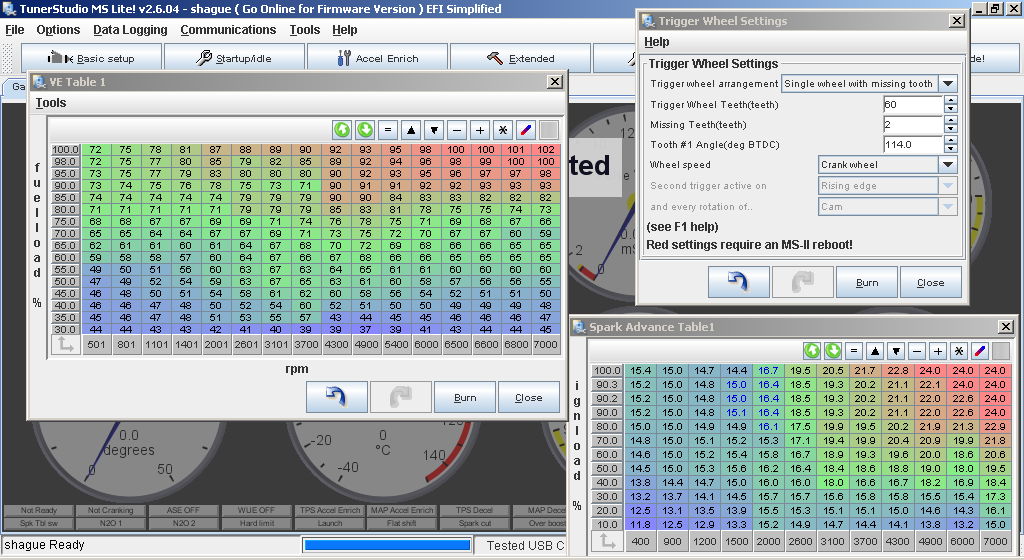Click the undo arrow in VE Table 1

point(337,397)
